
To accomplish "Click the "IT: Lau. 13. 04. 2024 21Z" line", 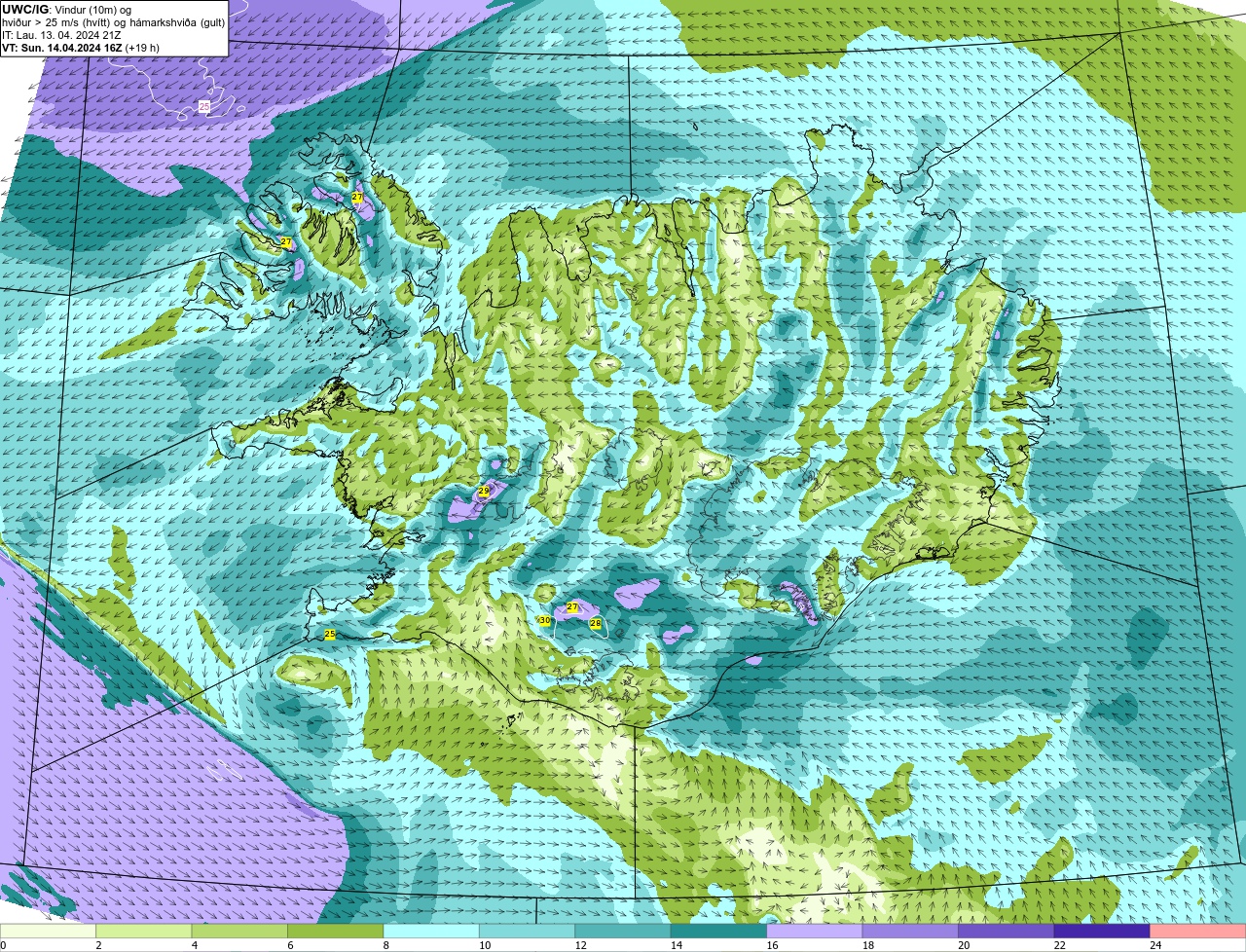I will tap(62, 35).
